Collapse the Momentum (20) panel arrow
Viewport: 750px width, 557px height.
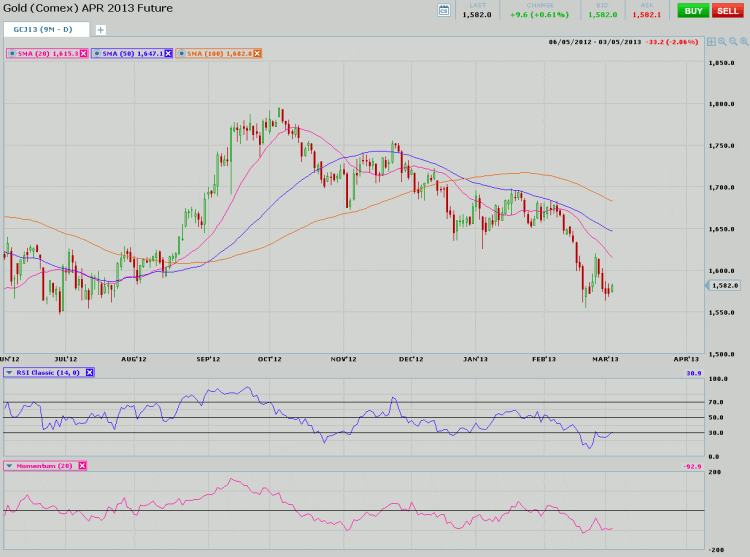click(x=9, y=466)
